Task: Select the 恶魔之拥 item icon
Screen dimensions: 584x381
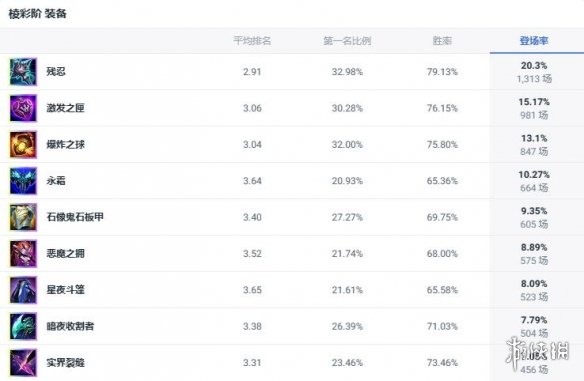Action: (23, 254)
